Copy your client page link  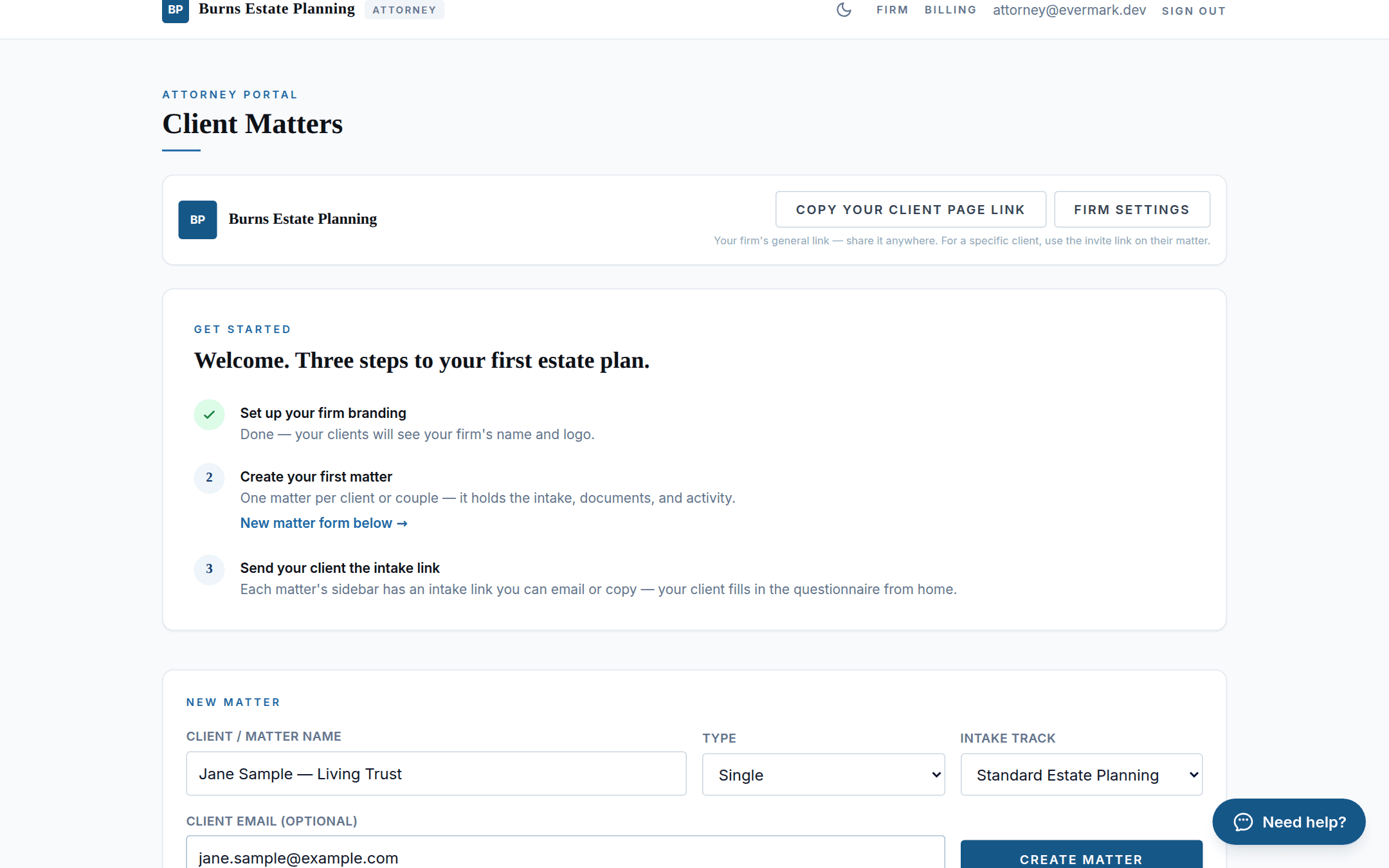tap(911, 210)
